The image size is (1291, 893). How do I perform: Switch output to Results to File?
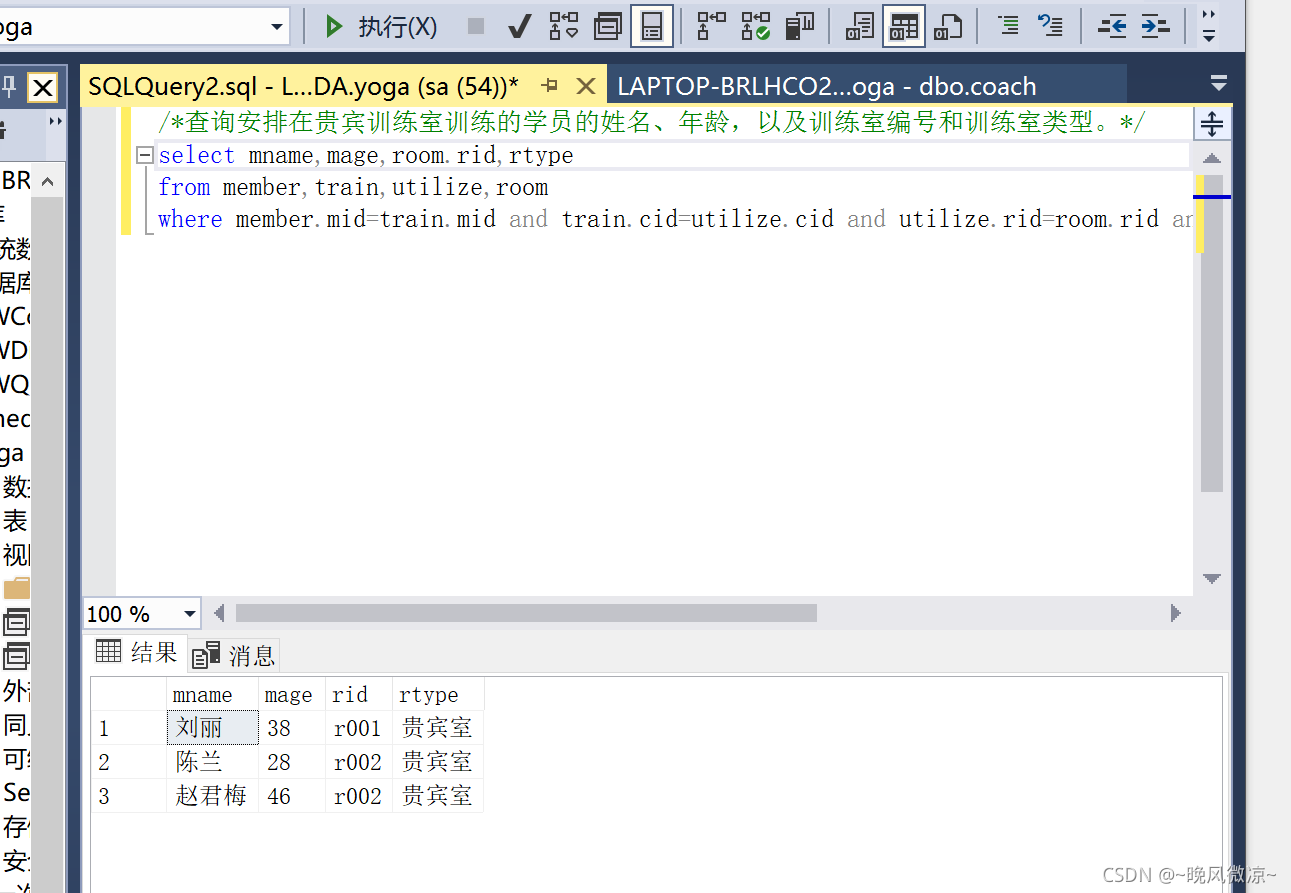tap(948, 27)
